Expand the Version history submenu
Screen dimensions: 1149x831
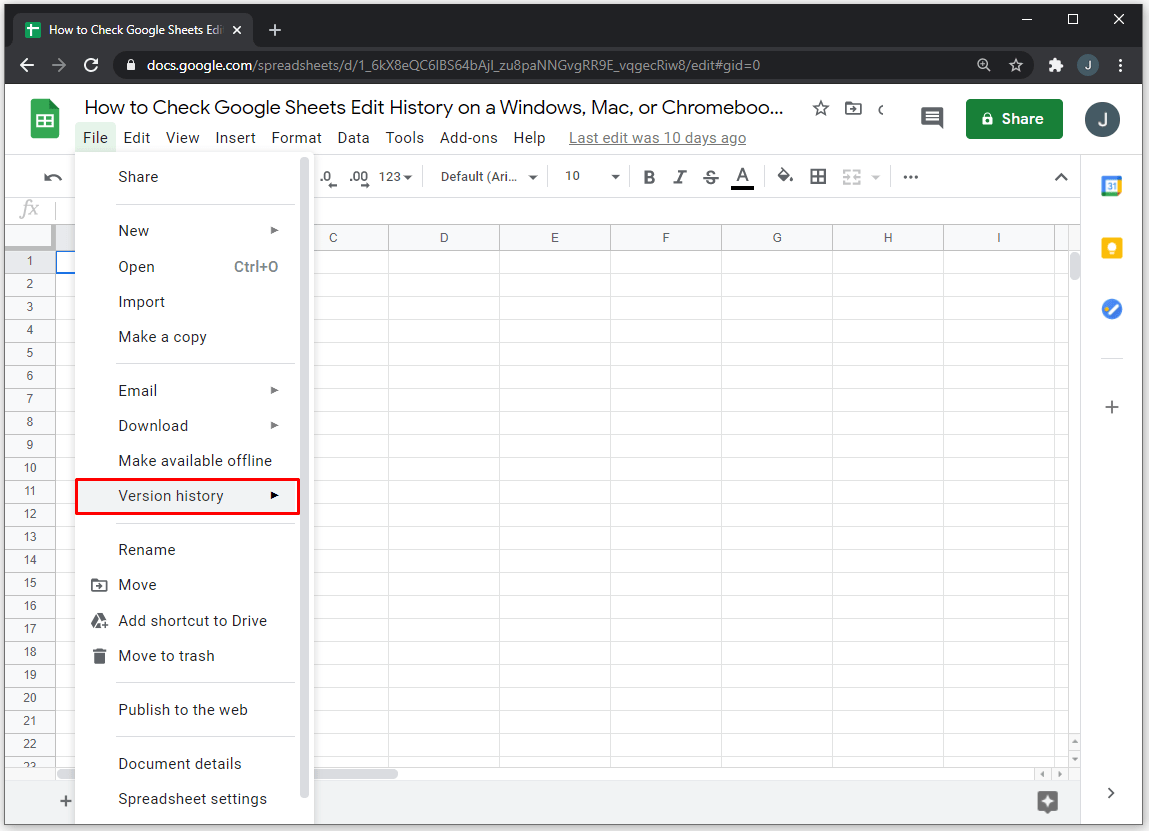pyautogui.click(x=187, y=496)
